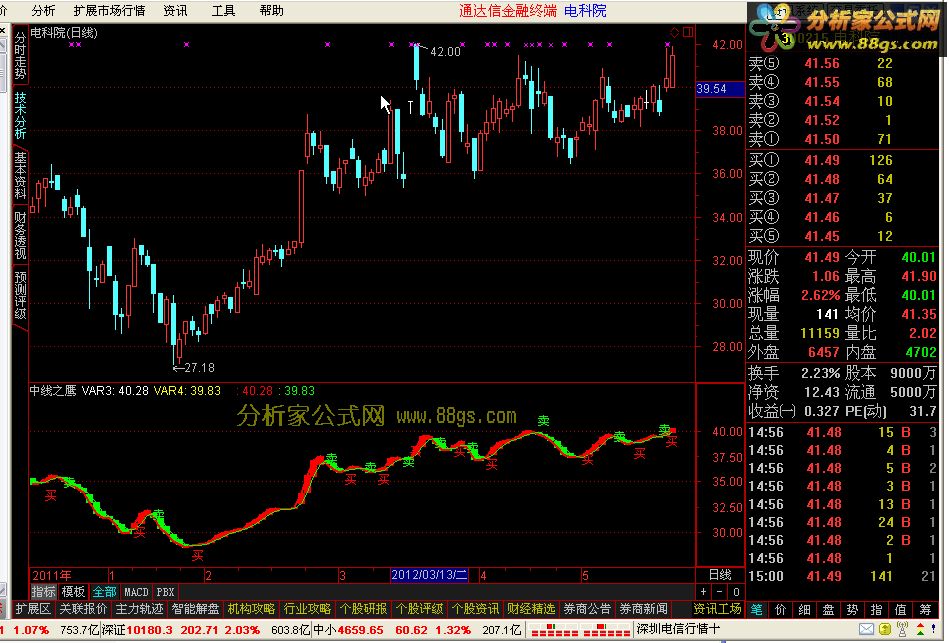
Task: Click the blue exclamation info icon
Action: (x=934, y=630)
